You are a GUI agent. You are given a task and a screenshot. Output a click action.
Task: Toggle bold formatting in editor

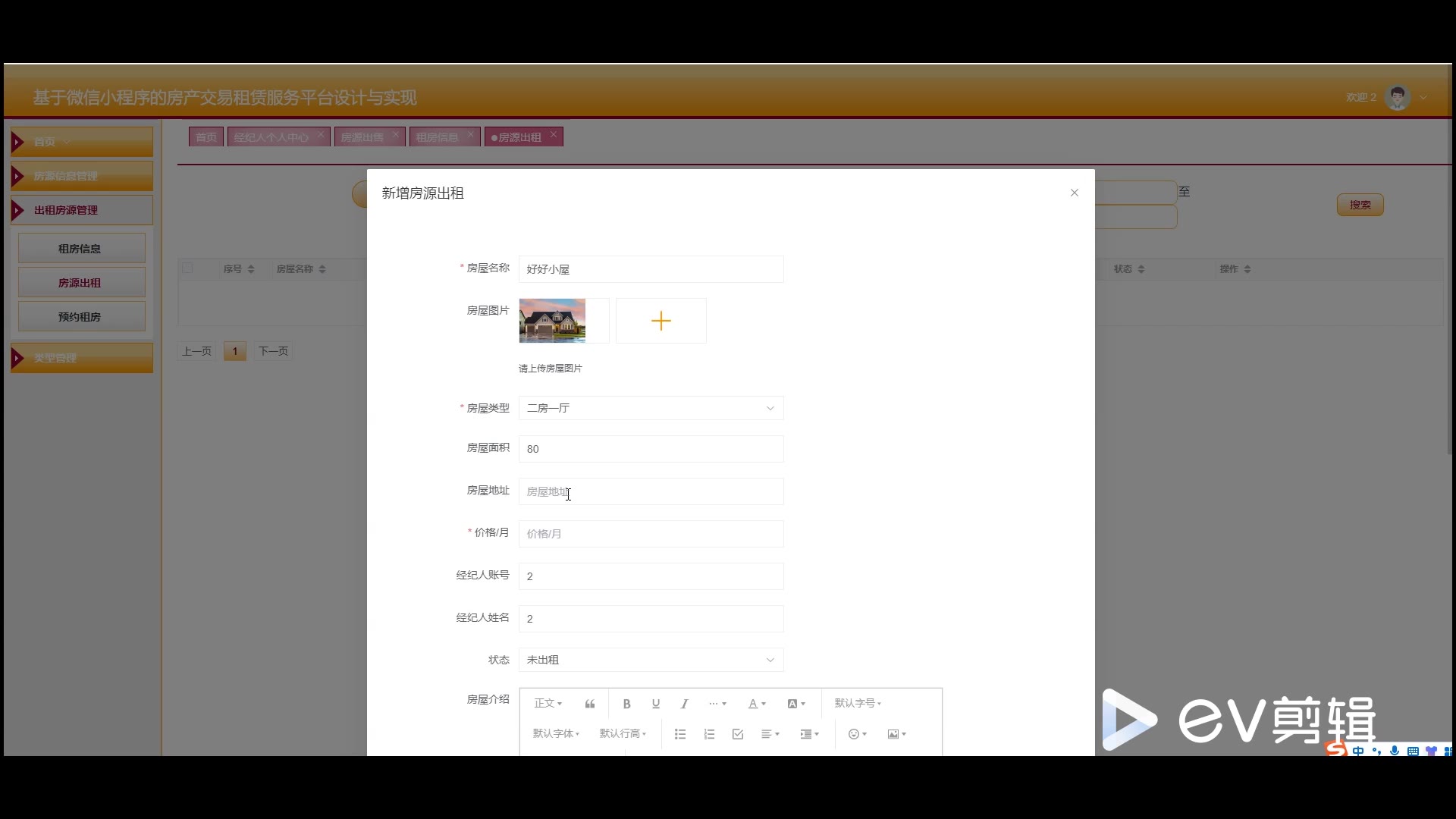(x=626, y=704)
